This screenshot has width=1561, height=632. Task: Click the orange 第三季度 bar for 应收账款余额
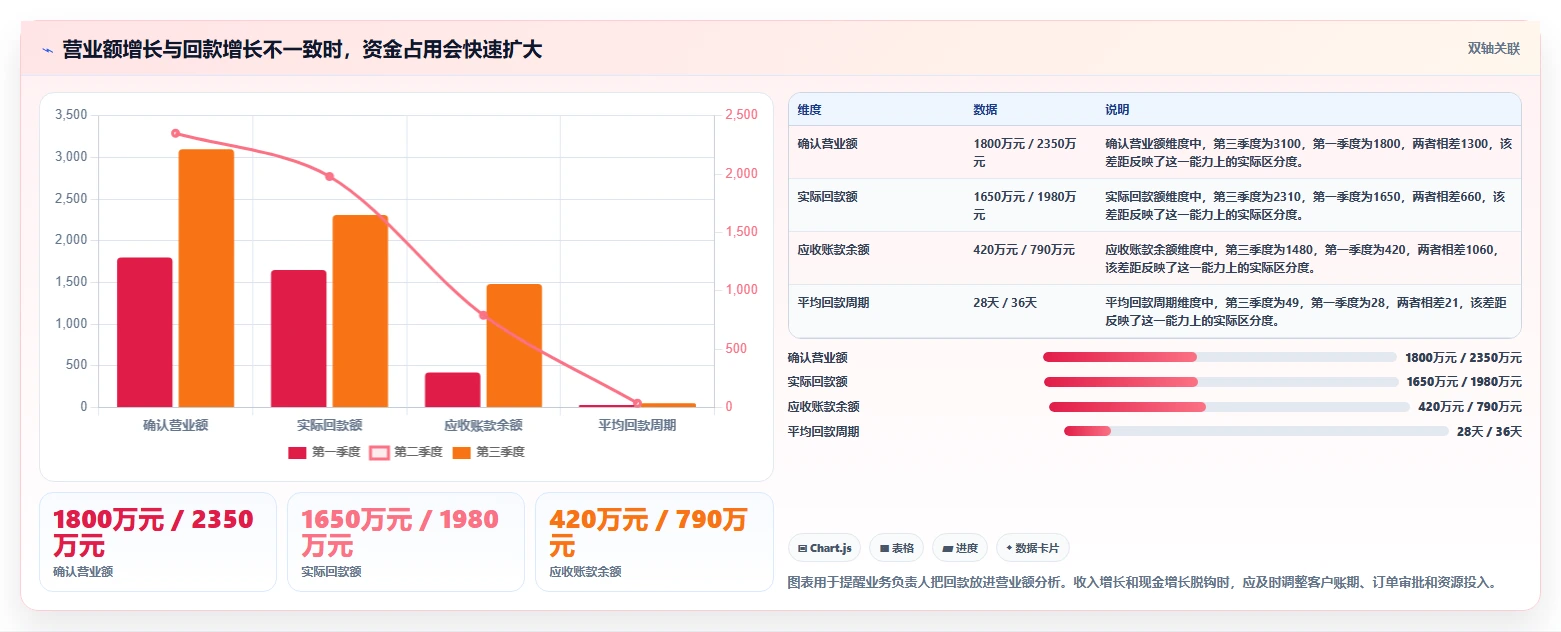[x=514, y=345]
